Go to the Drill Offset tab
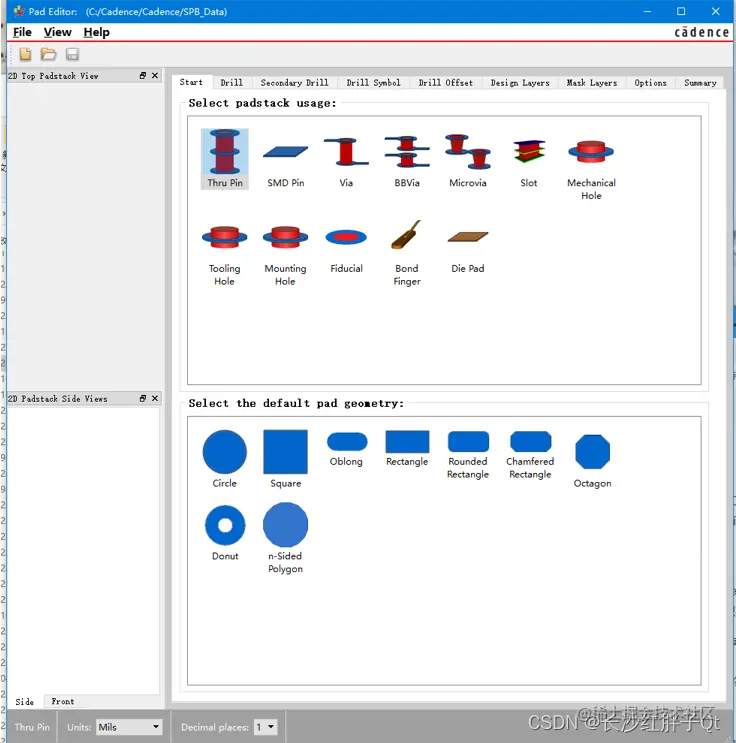Screen dimensions: 736x743 445,82
